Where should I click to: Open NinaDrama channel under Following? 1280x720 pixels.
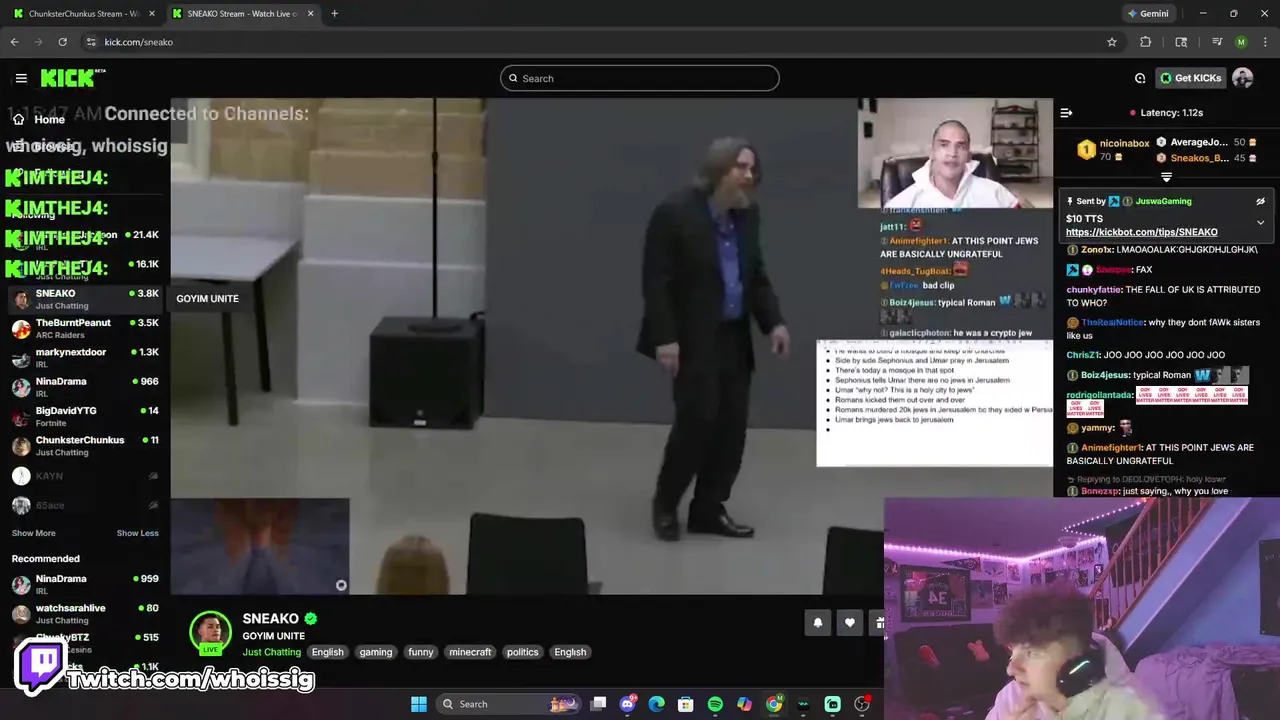click(85, 387)
